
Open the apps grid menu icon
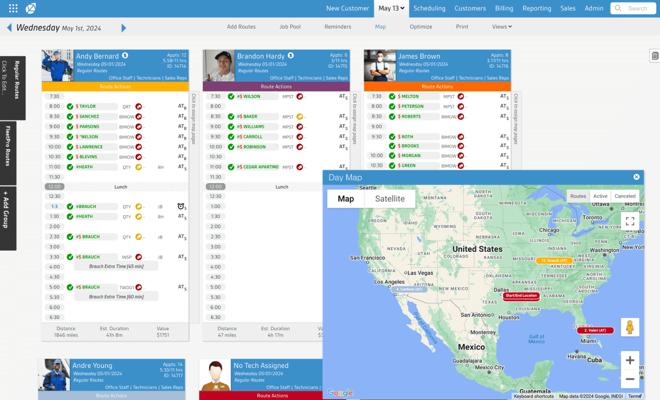pos(13,8)
